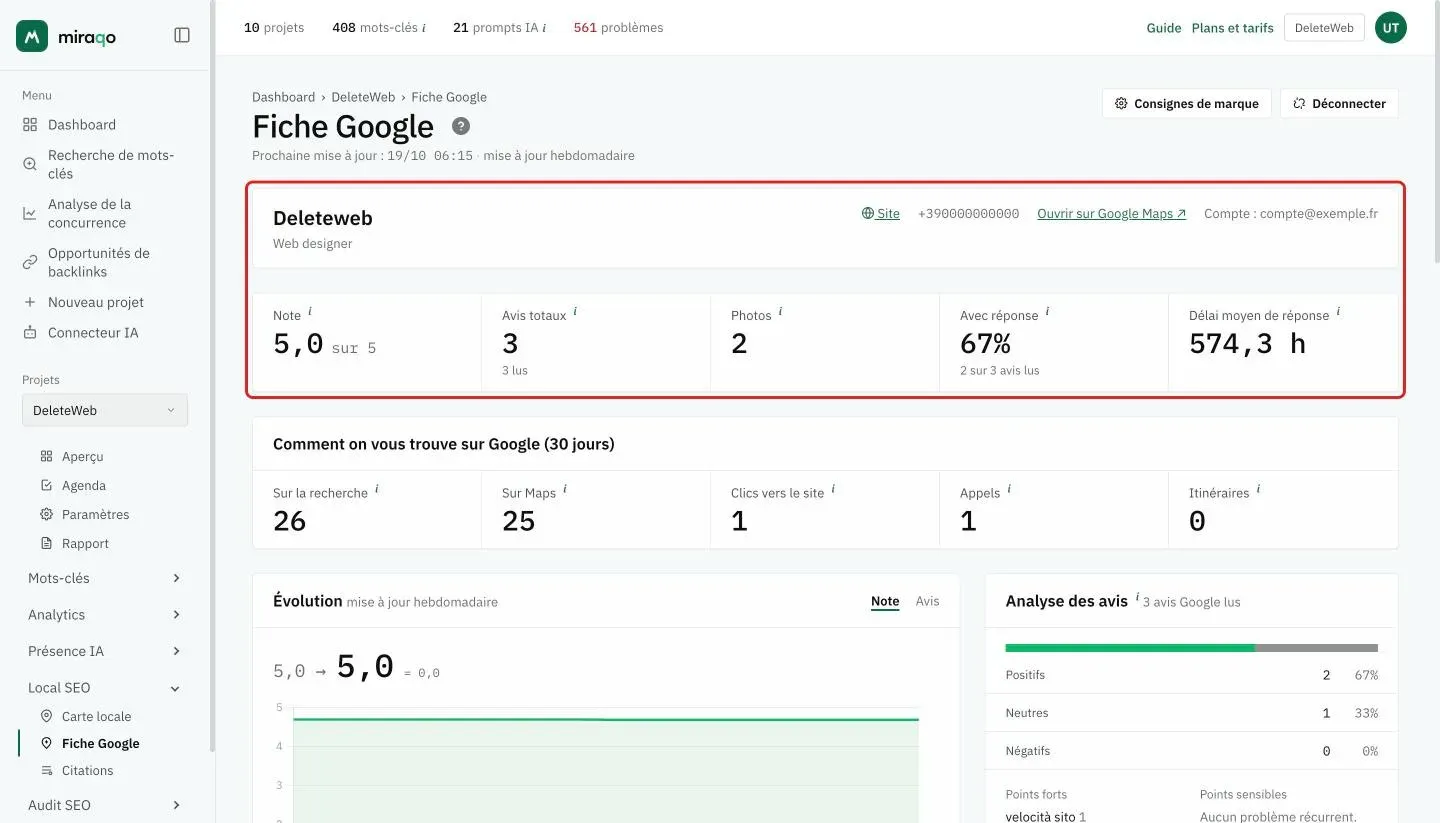Click the info icon next to Délai moyen de réponse
1440x823 pixels.
pos(1338,312)
